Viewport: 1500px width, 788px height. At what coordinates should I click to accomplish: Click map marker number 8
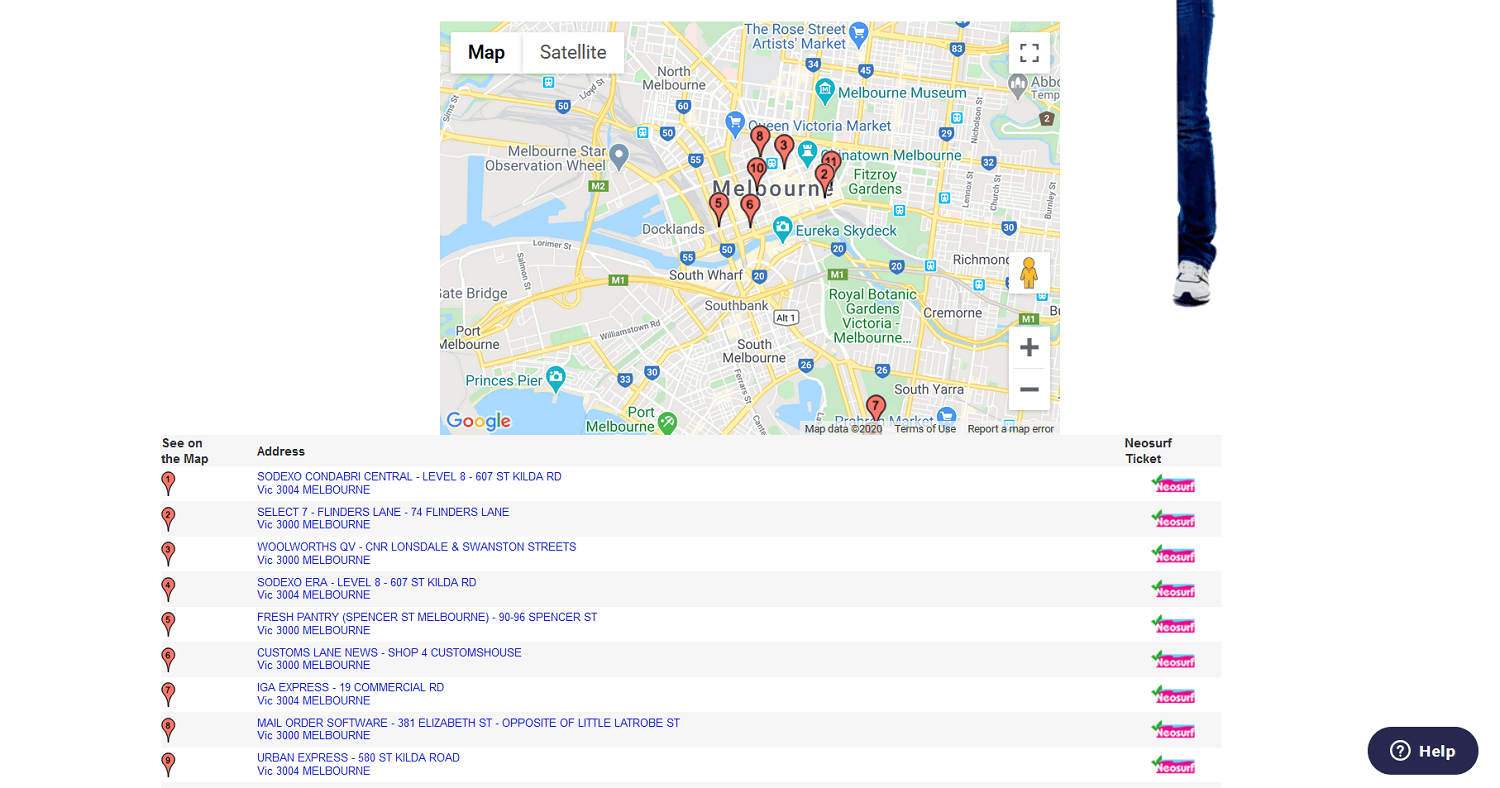click(x=760, y=141)
